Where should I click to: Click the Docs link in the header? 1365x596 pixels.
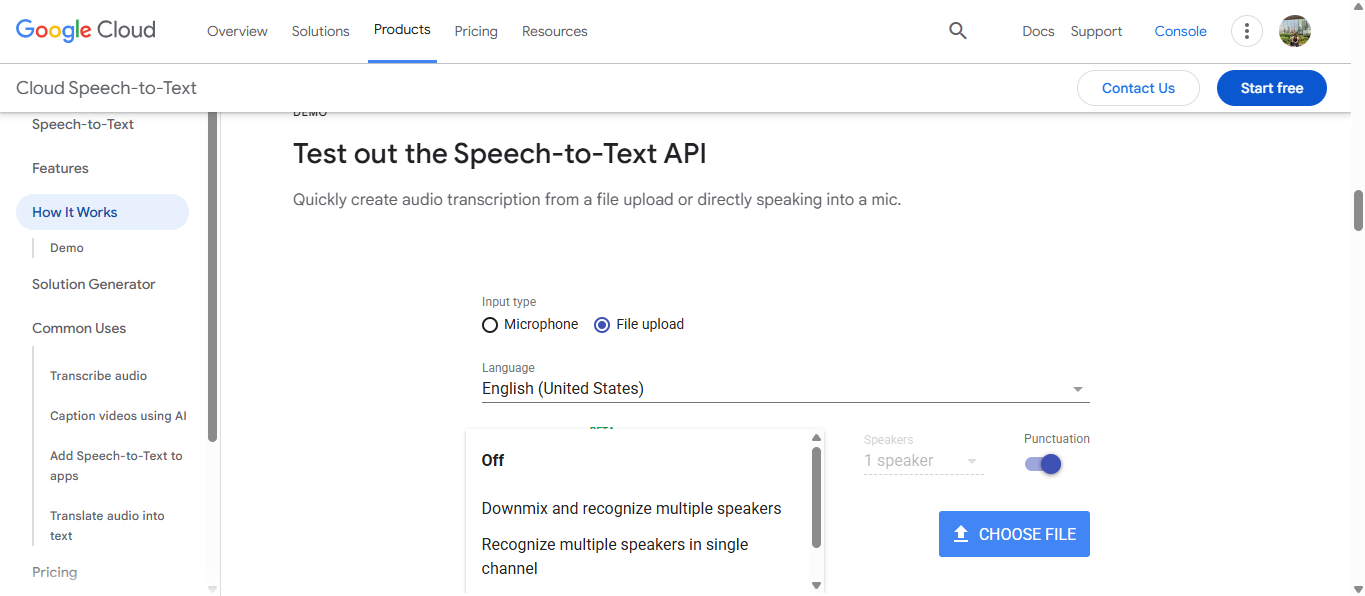(1038, 31)
